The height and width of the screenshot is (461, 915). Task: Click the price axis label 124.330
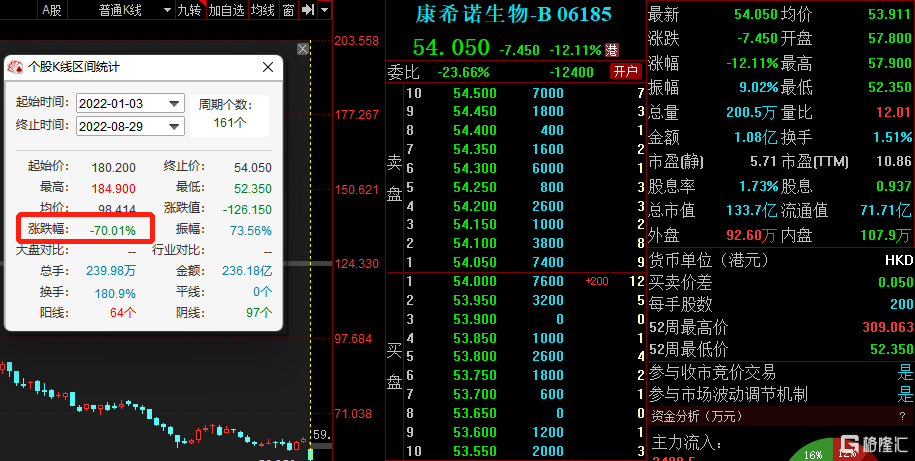357,264
